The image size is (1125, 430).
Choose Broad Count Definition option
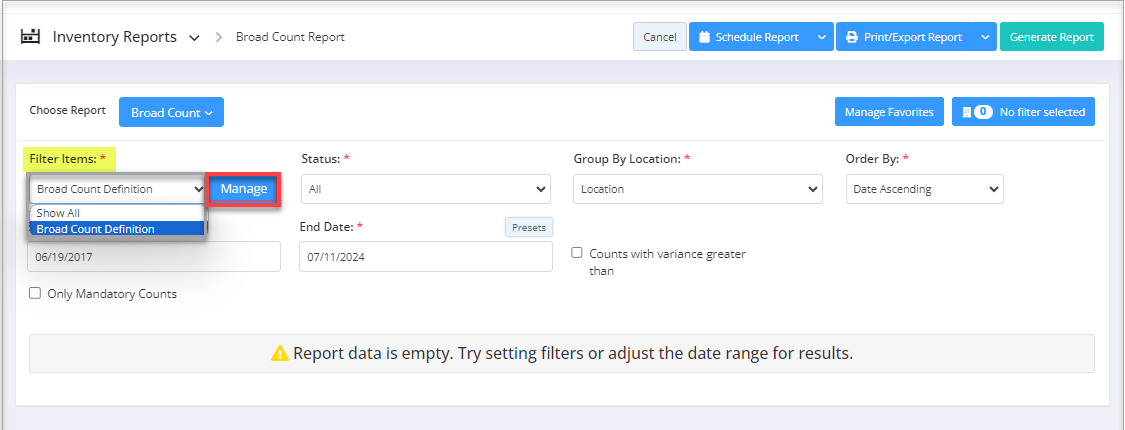[96, 229]
